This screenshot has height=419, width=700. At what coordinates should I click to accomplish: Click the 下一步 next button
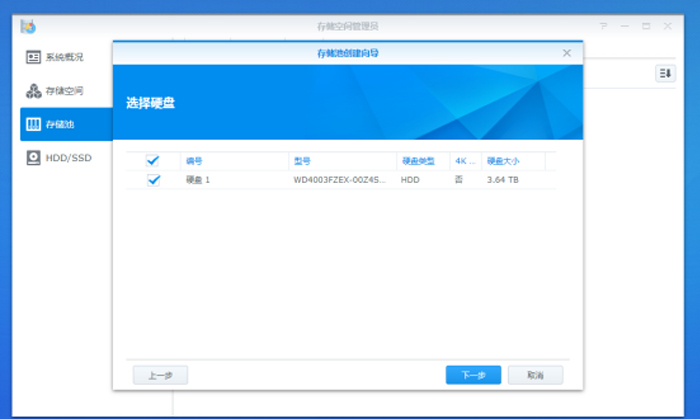tap(473, 375)
